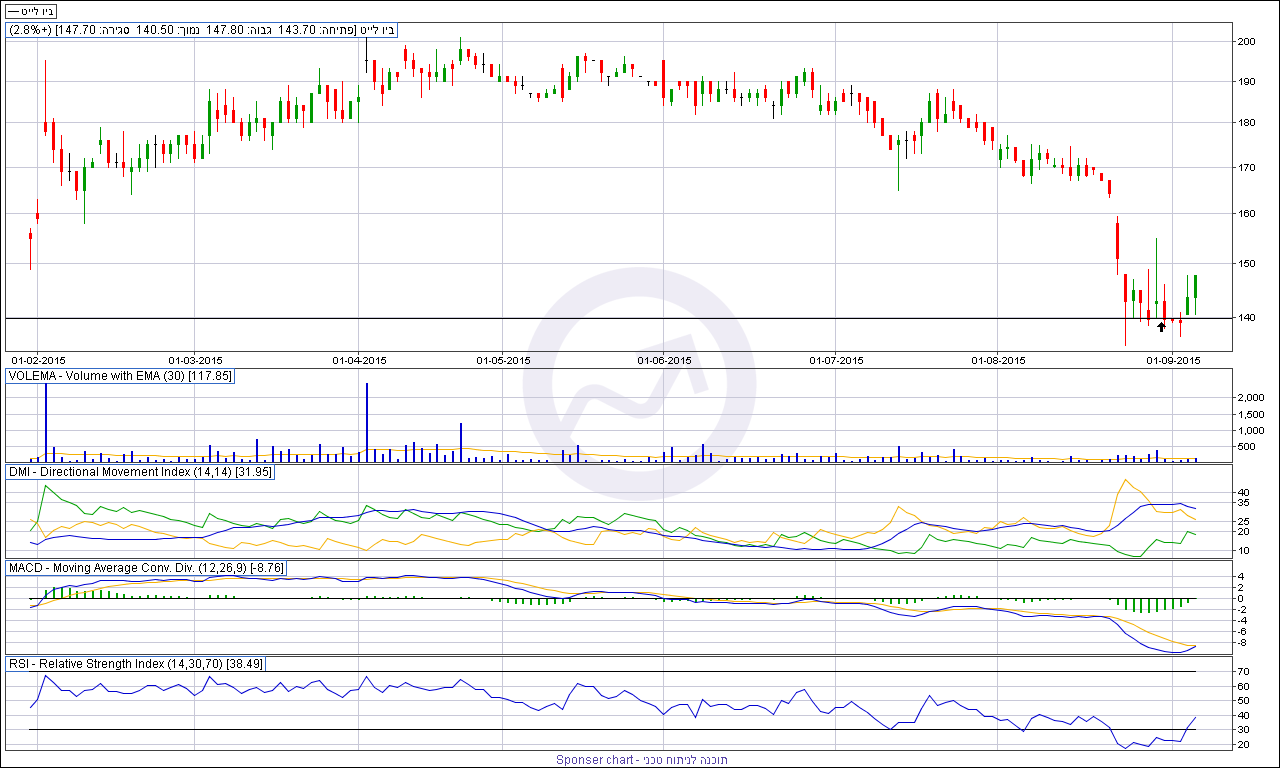Image resolution: width=1280 pixels, height=768 pixels.
Task: Select the tallest volume bar in early February
Action: pyautogui.click(x=46, y=420)
